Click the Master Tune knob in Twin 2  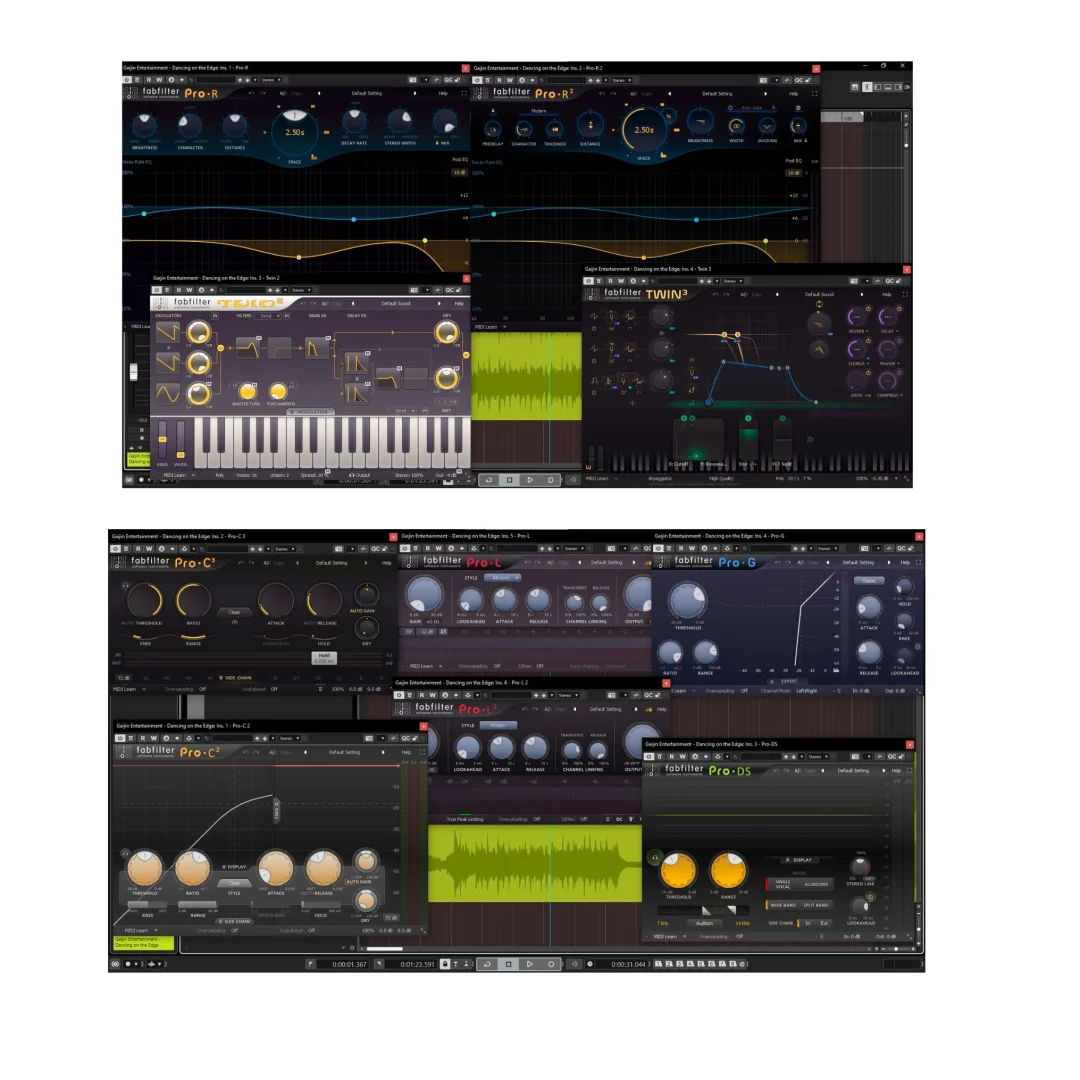247,391
